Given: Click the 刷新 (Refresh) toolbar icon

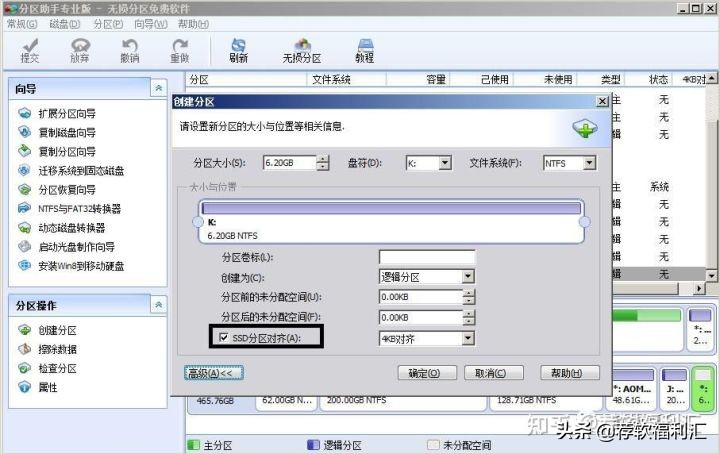Looking at the screenshot, I should point(238,50).
